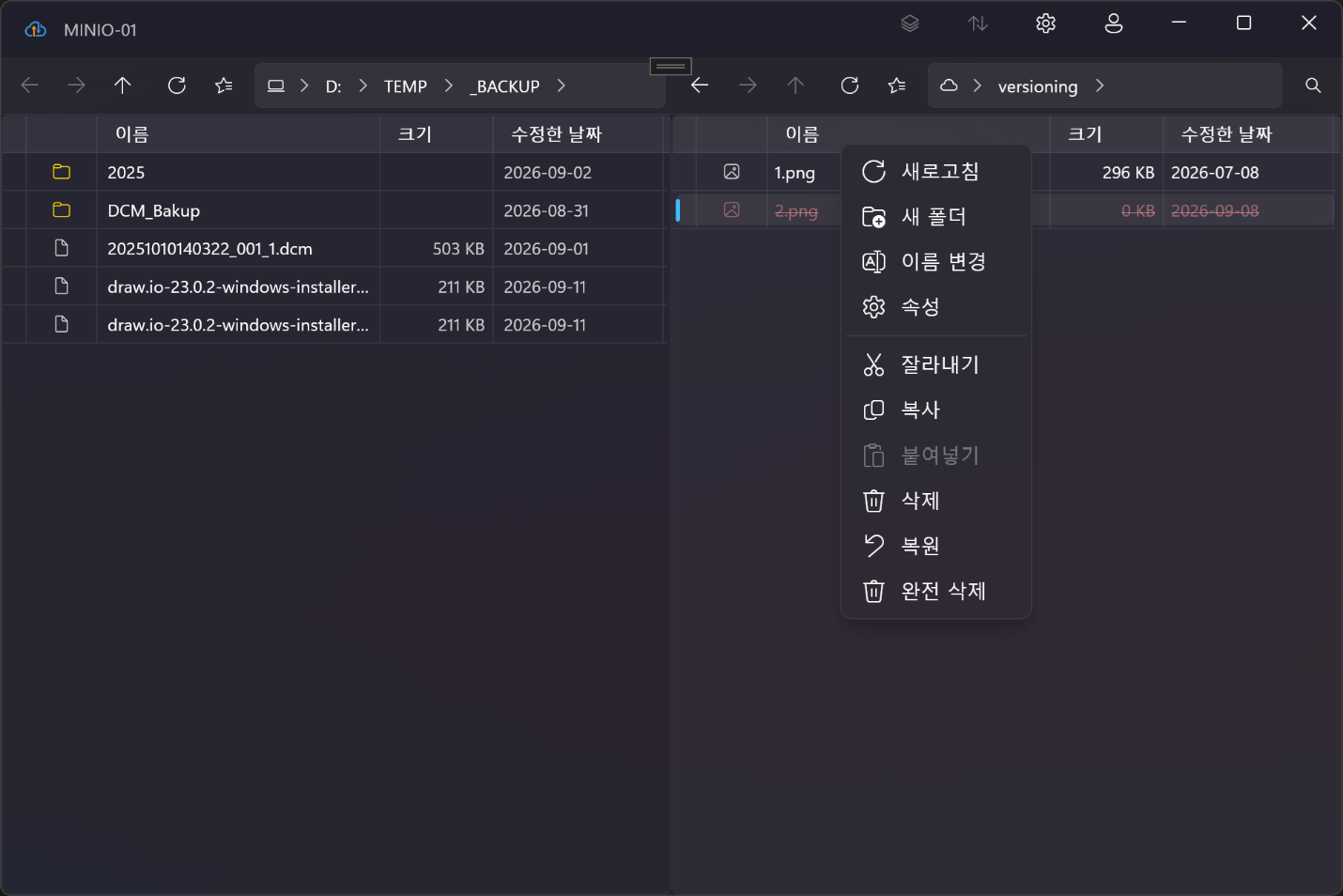The image size is (1343, 896).
Task: Click D: drive in left breadcrumb
Action: point(333,86)
